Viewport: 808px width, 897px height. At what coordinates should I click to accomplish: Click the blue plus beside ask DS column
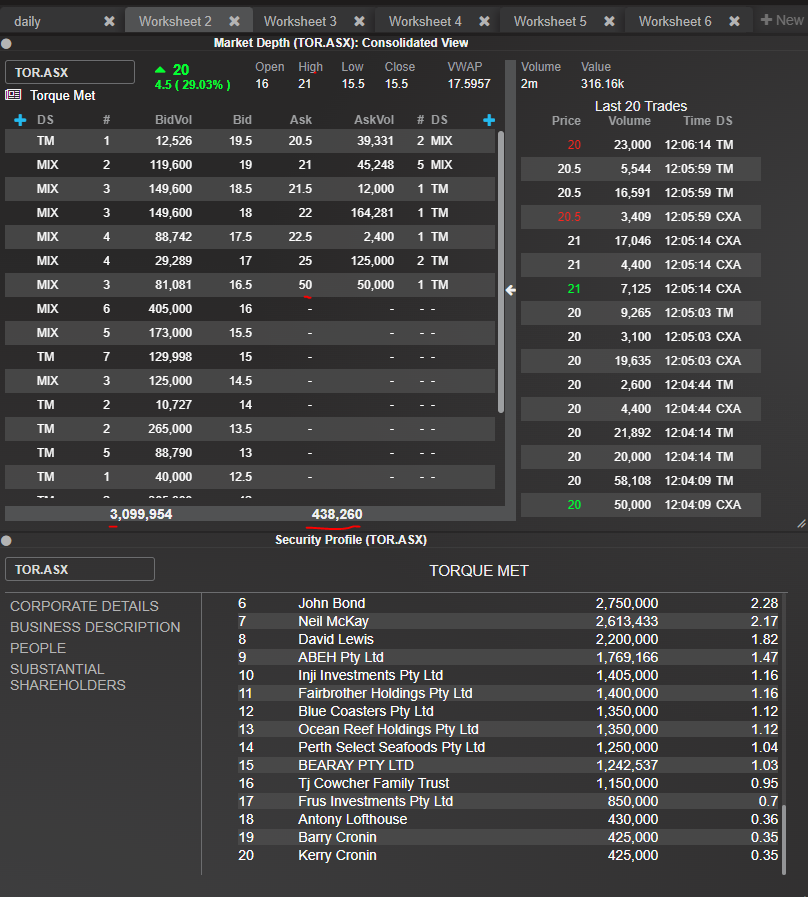[x=489, y=120]
